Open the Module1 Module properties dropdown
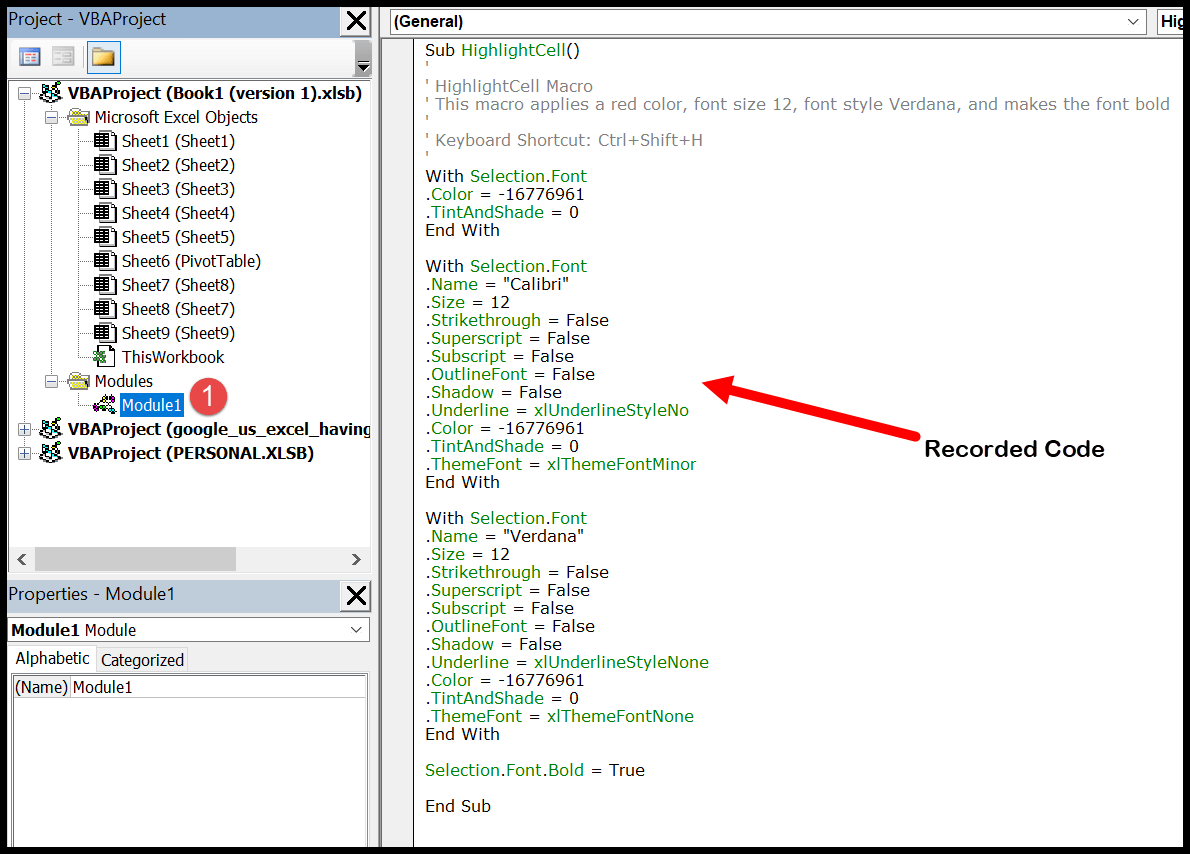1190x854 pixels. (x=357, y=630)
